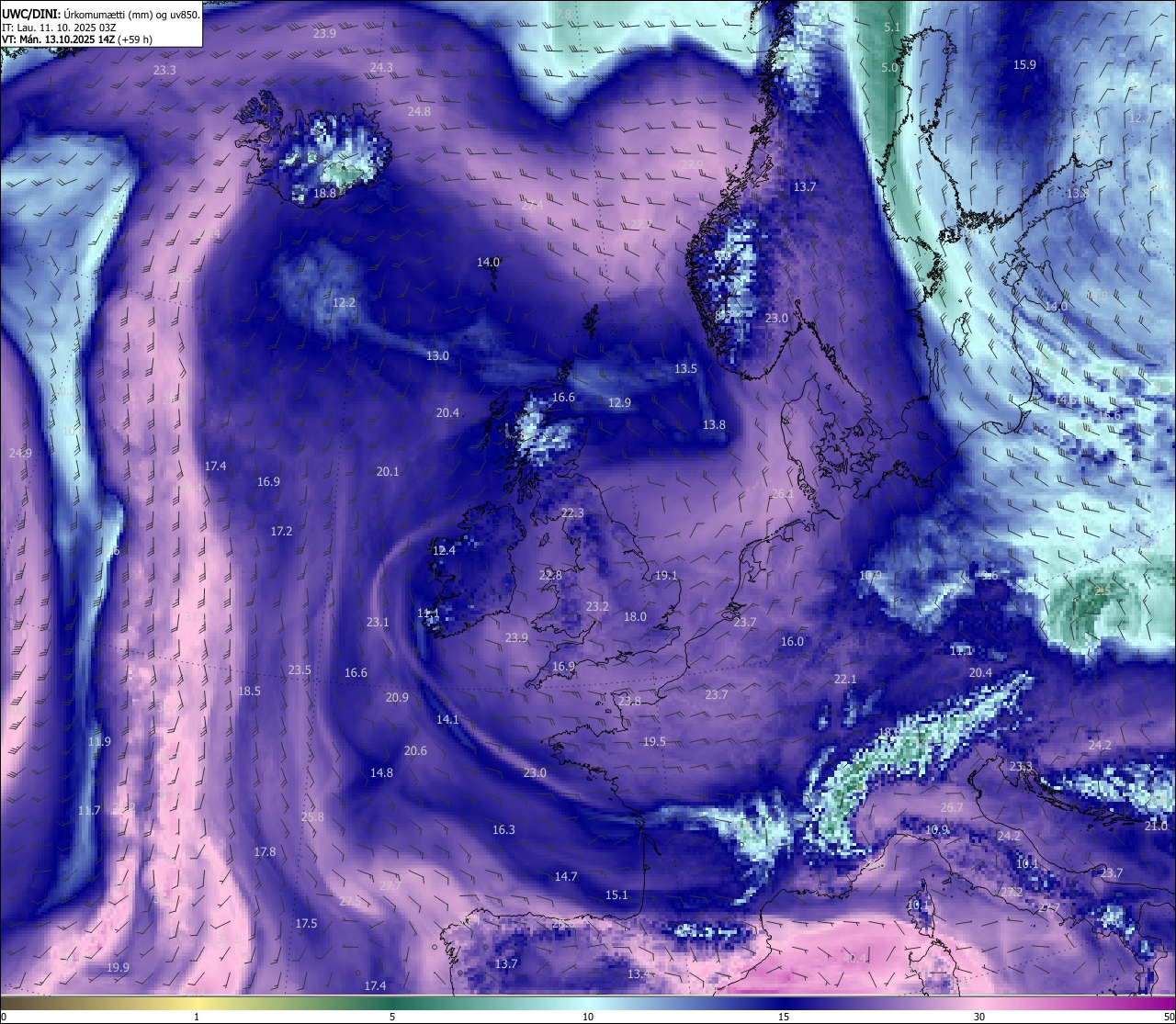Click the 20.9 map value
The height and width of the screenshot is (1024, 1176).
tap(397, 697)
